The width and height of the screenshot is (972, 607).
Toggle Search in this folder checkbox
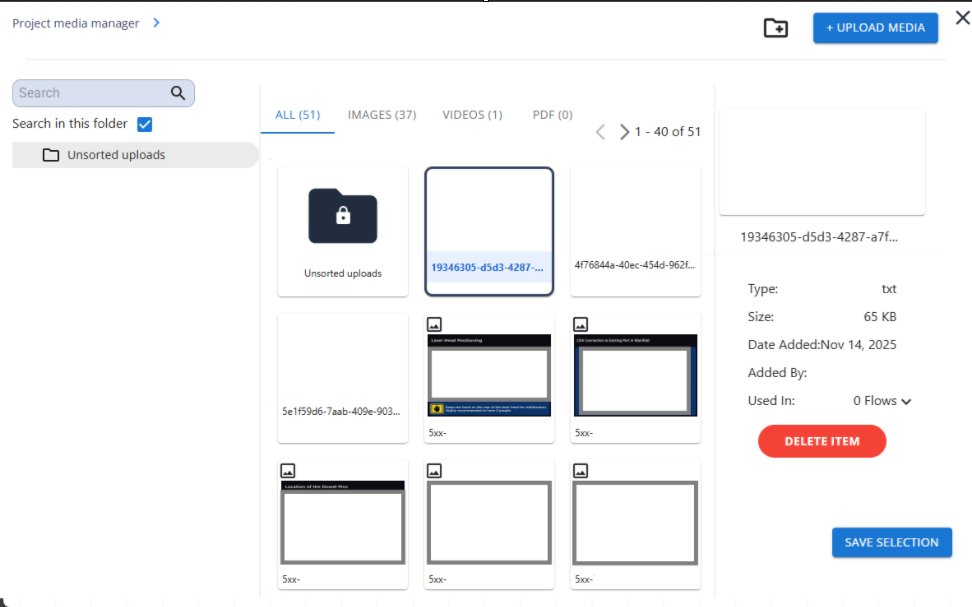click(144, 124)
